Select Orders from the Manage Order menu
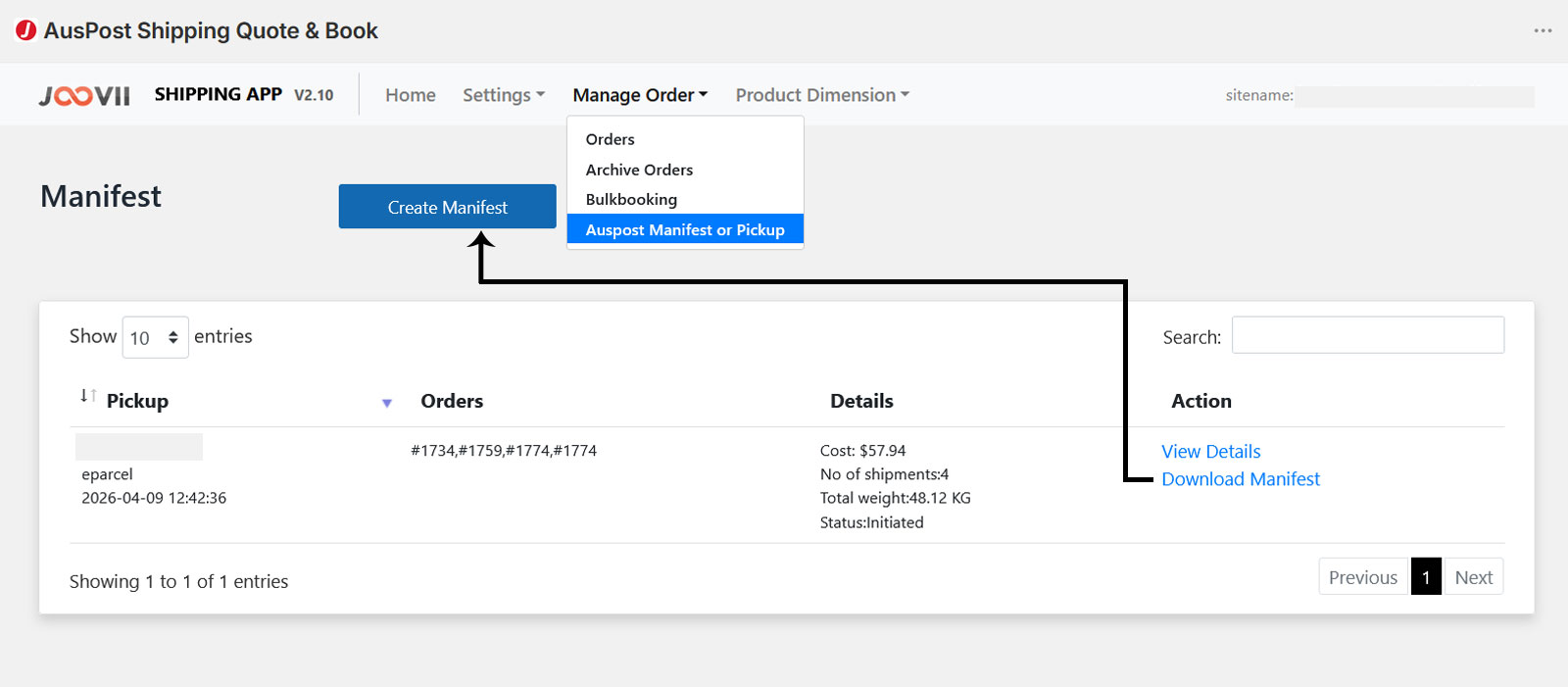Image resolution: width=1568 pixels, height=687 pixels. [611, 139]
